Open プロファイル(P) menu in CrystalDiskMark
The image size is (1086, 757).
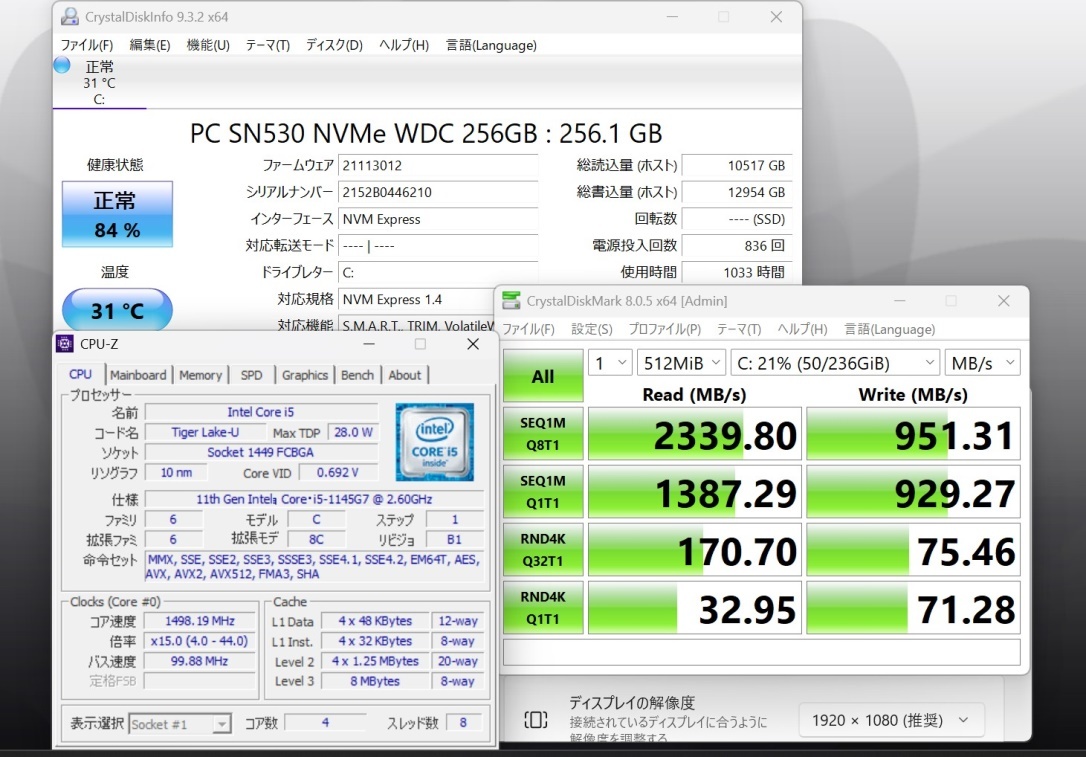point(665,329)
